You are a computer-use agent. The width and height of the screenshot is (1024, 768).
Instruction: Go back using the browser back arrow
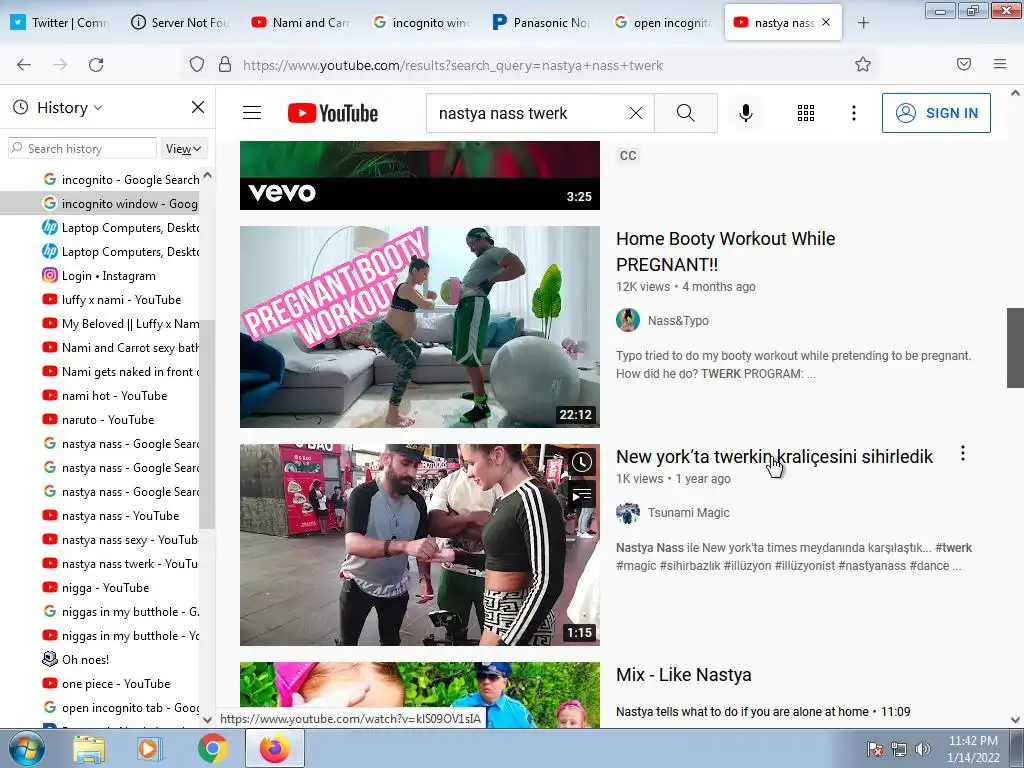pos(24,65)
